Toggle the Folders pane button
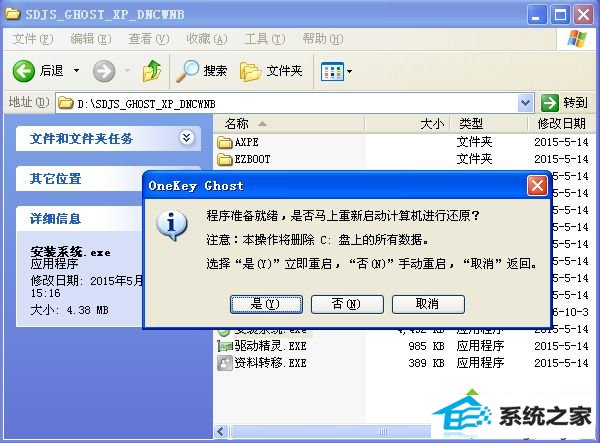600x443 pixels. point(271,71)
